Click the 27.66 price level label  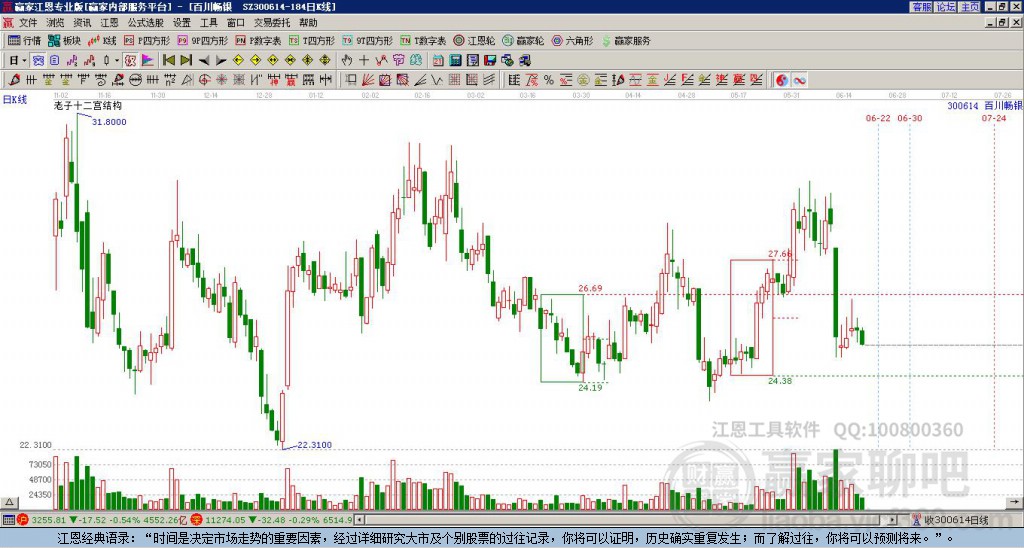click(x=780, y=254)
